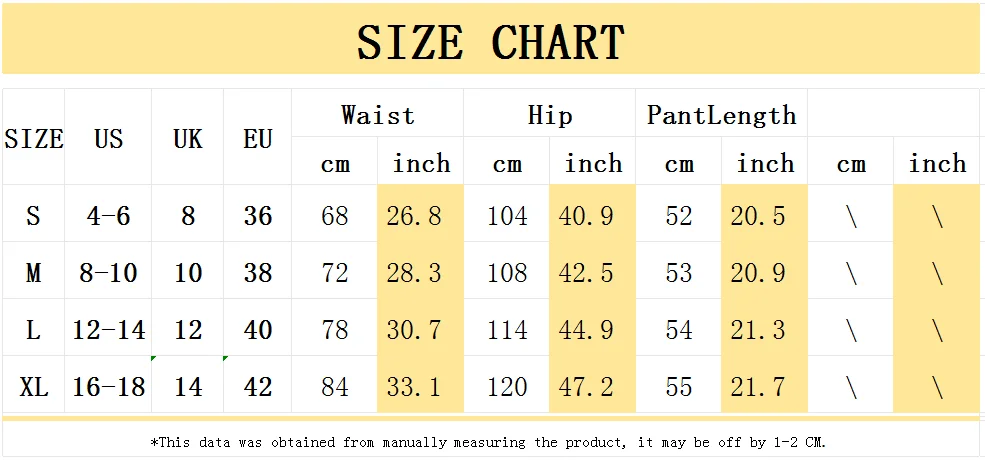Select the SIZE column header
The image size is (985, 460).
pos(33,137)
